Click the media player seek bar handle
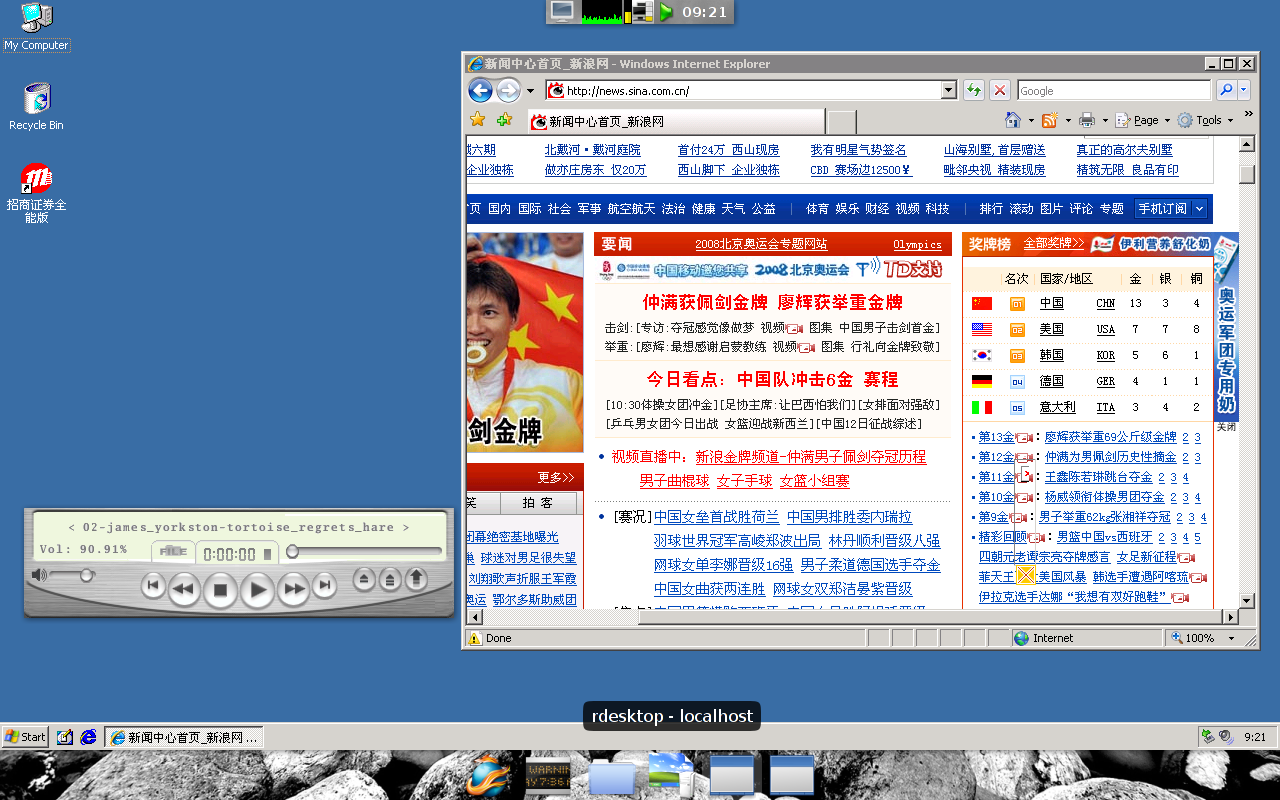 pyautogui.click(x=292, y=551)
